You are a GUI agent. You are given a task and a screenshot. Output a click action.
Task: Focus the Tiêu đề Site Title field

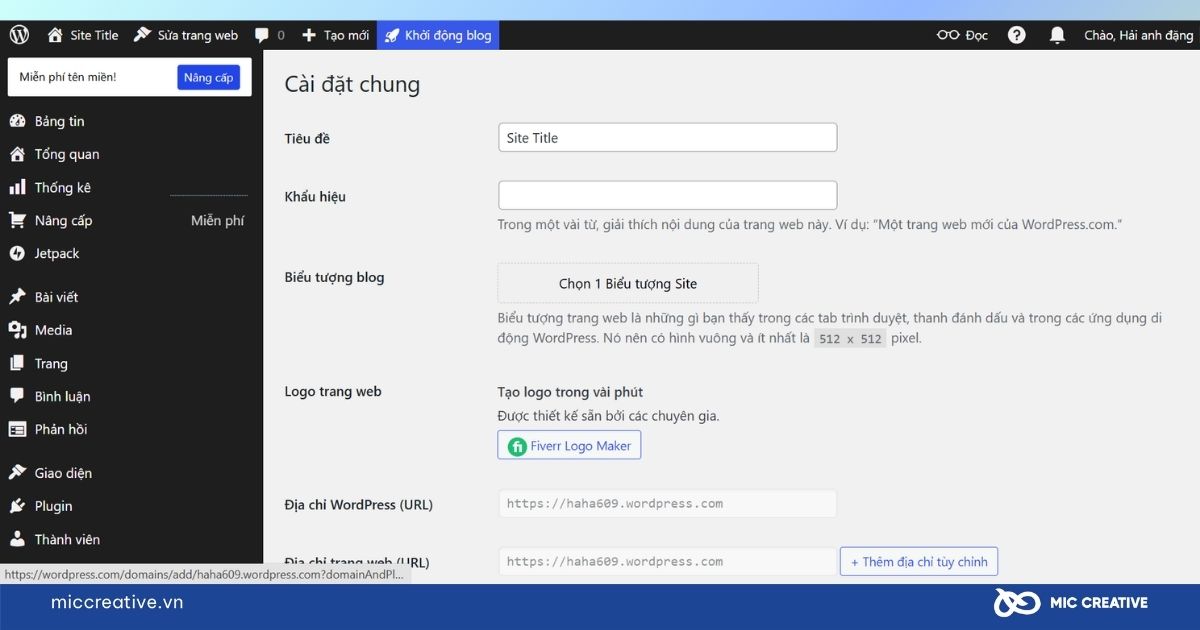tap(668, 138)
